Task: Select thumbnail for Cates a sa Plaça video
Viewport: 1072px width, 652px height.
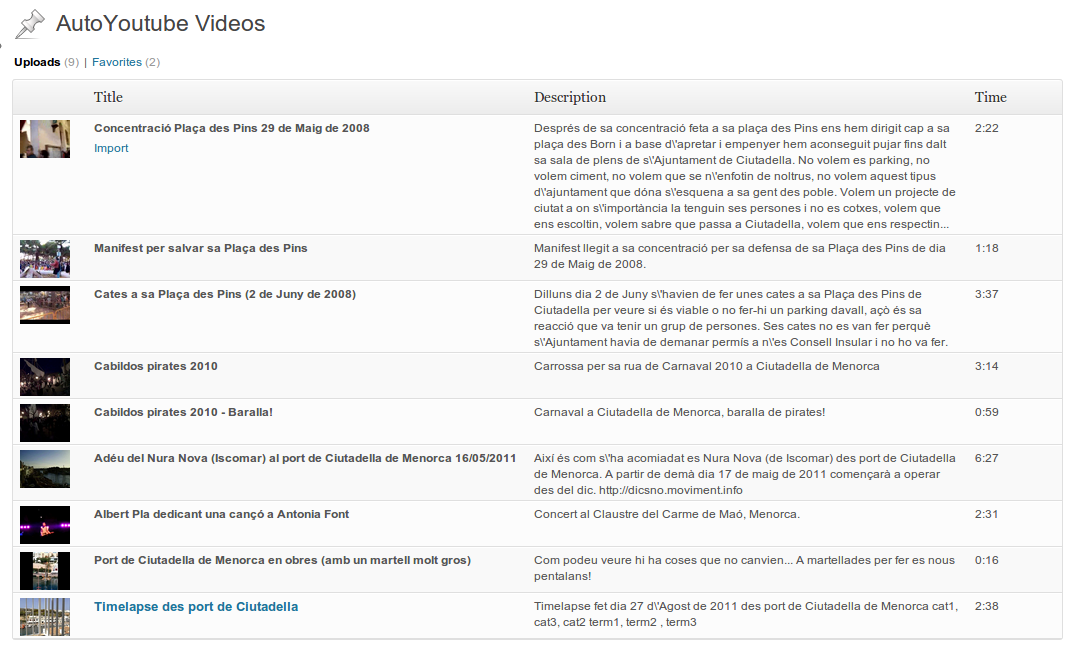Action: click(45, 305)
